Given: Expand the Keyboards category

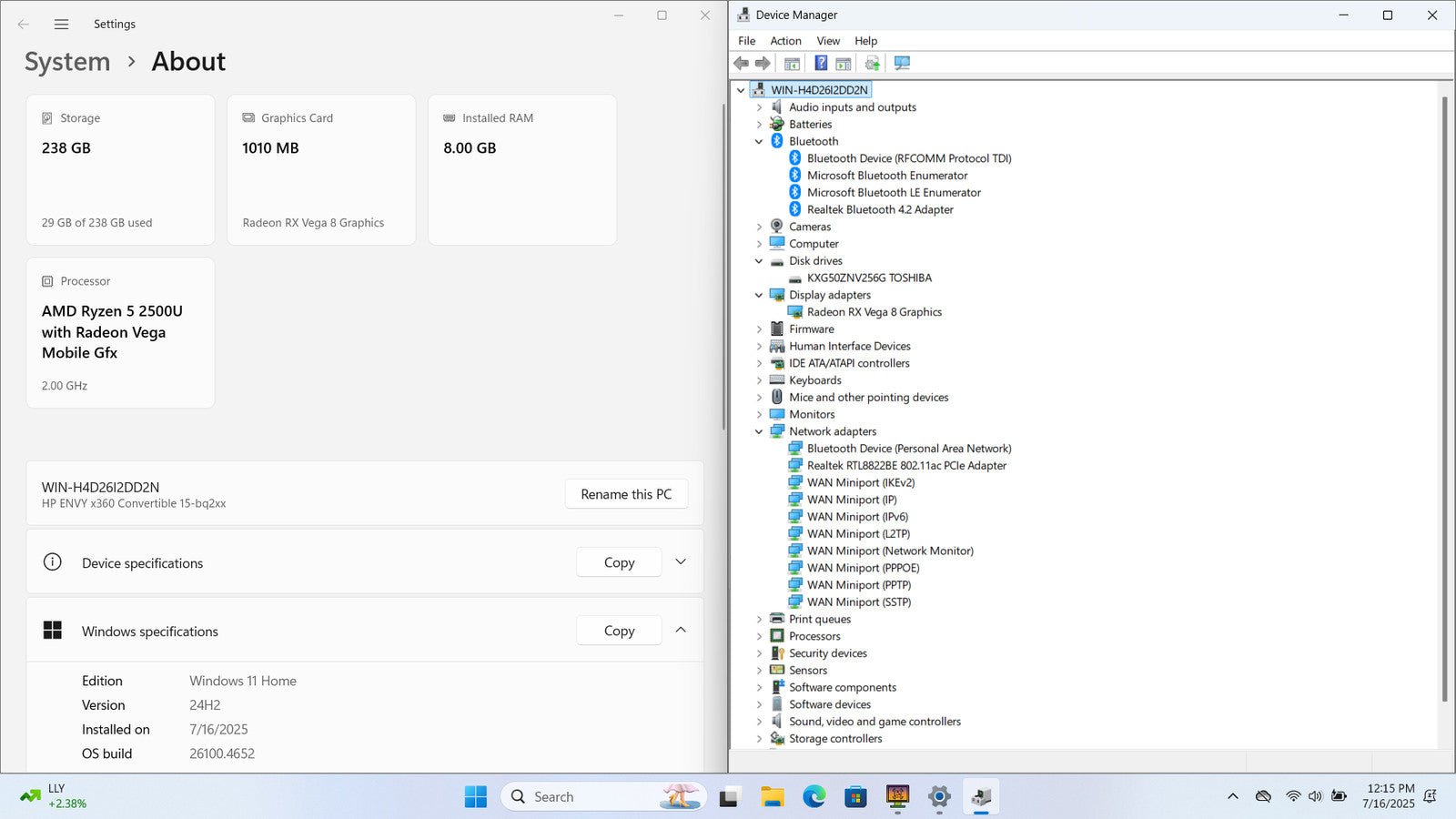Looking at the screenshot, I should pos(759,380).
